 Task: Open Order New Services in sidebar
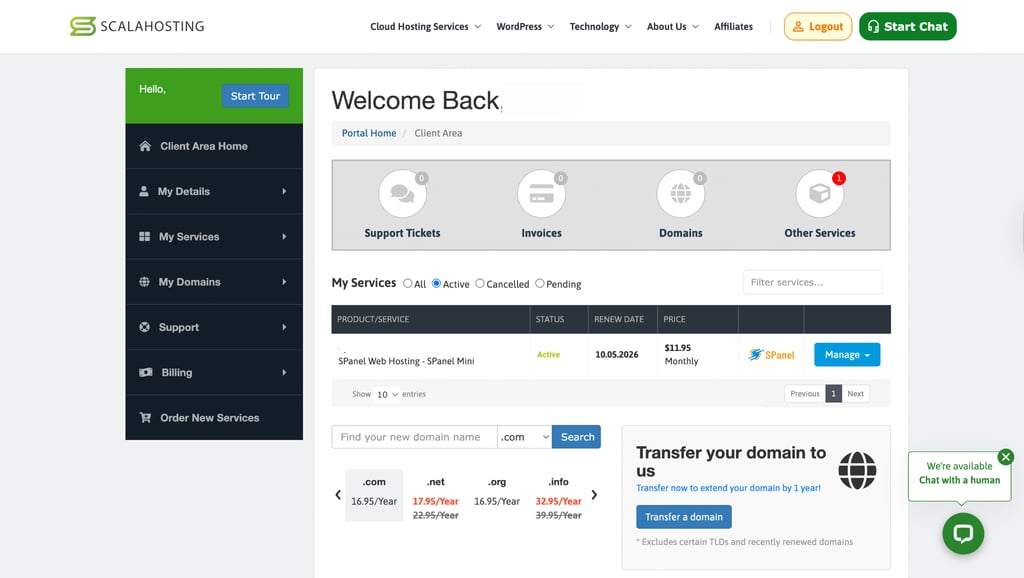click(x=214, y=417)
